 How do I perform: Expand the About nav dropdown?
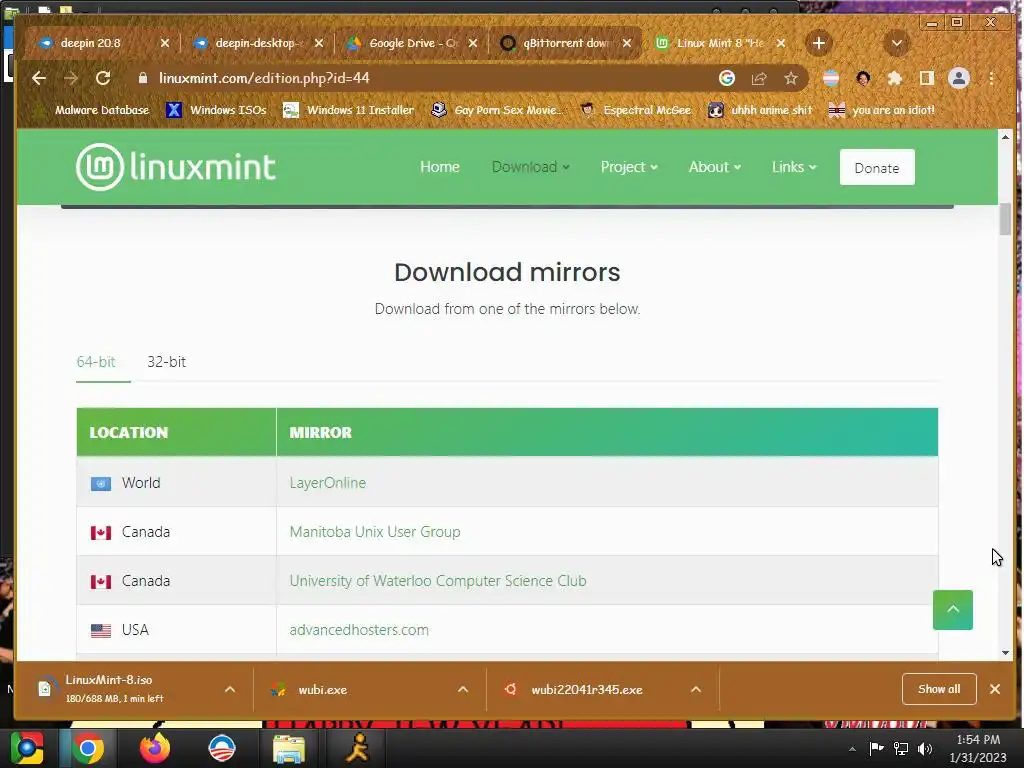pos(714,167)
